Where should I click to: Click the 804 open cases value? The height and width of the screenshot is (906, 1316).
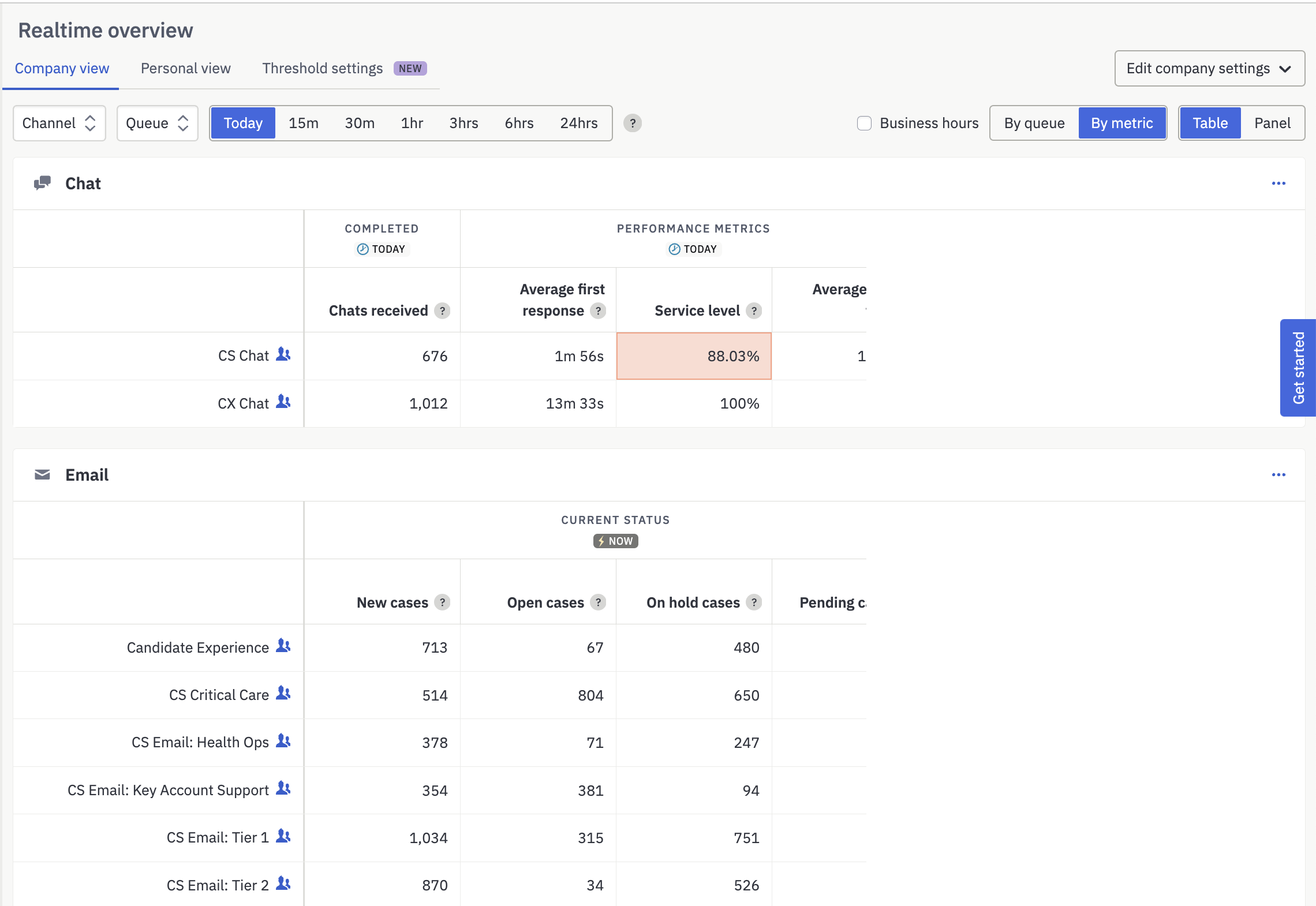(590, 695)
